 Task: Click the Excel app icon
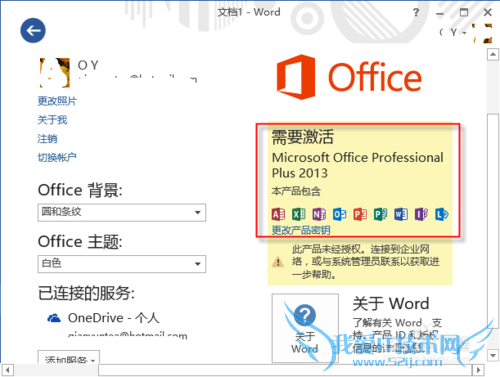[x=299, y=214]
